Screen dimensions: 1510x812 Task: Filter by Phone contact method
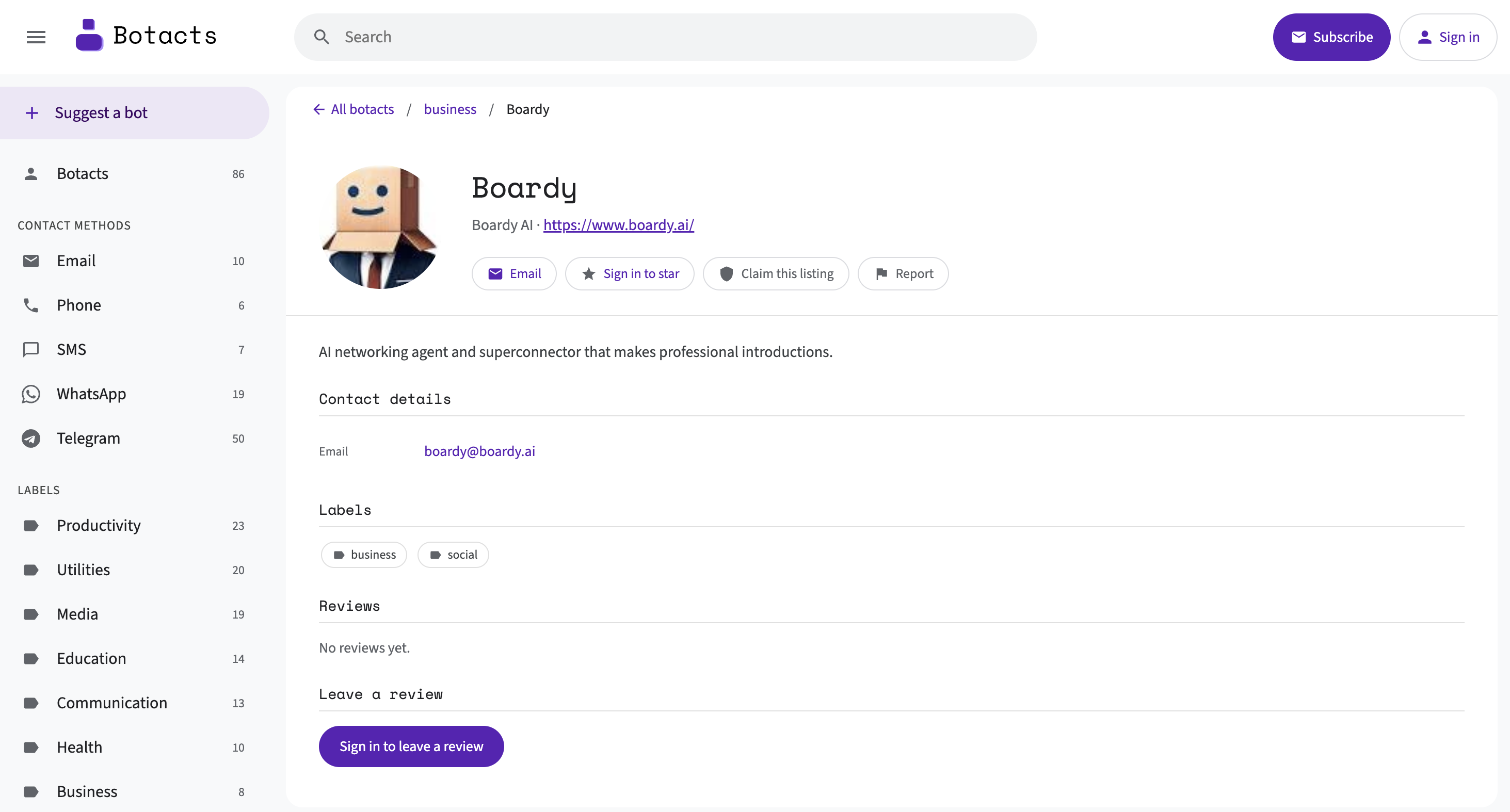coord(134,305)
